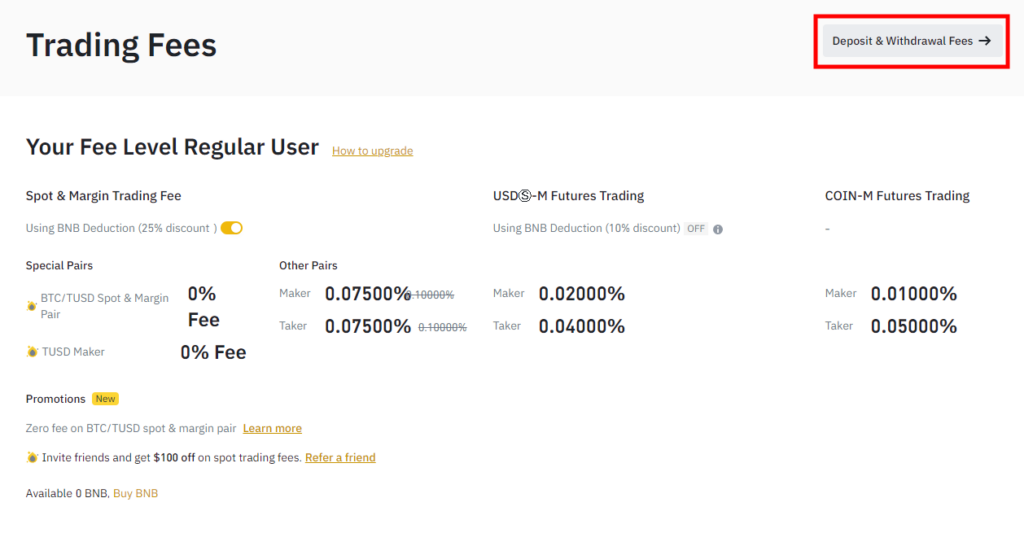Click info icon beside USDⓈ-M BNB Deduction
This screenshot has width=1024, height=533.
pyautogui.click(x=718, y=229)
